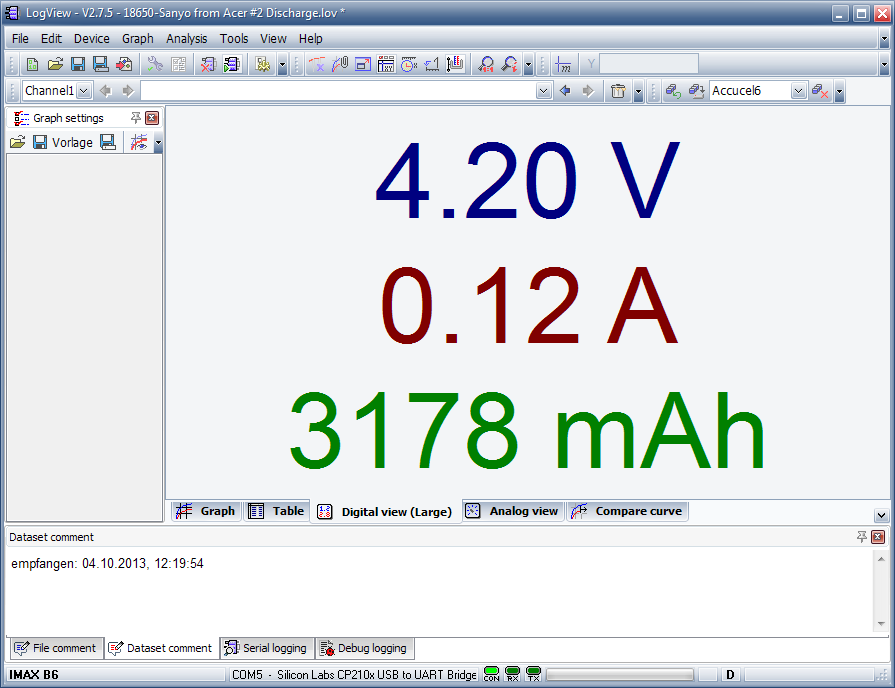895x688 pixels.
Task: Open the Serial logging tab
Action: 267,648
